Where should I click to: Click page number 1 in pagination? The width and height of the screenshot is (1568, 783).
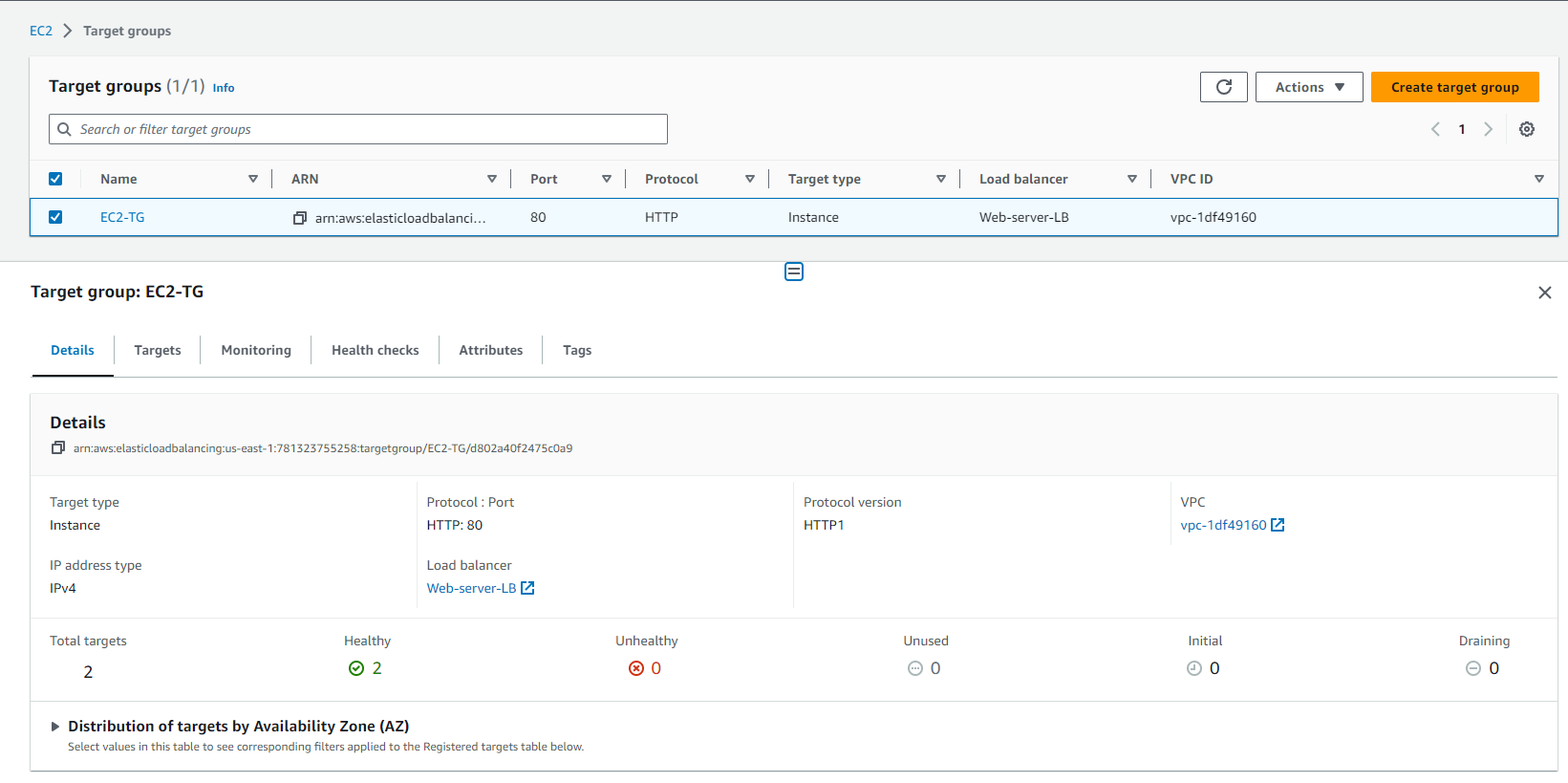1462,129
